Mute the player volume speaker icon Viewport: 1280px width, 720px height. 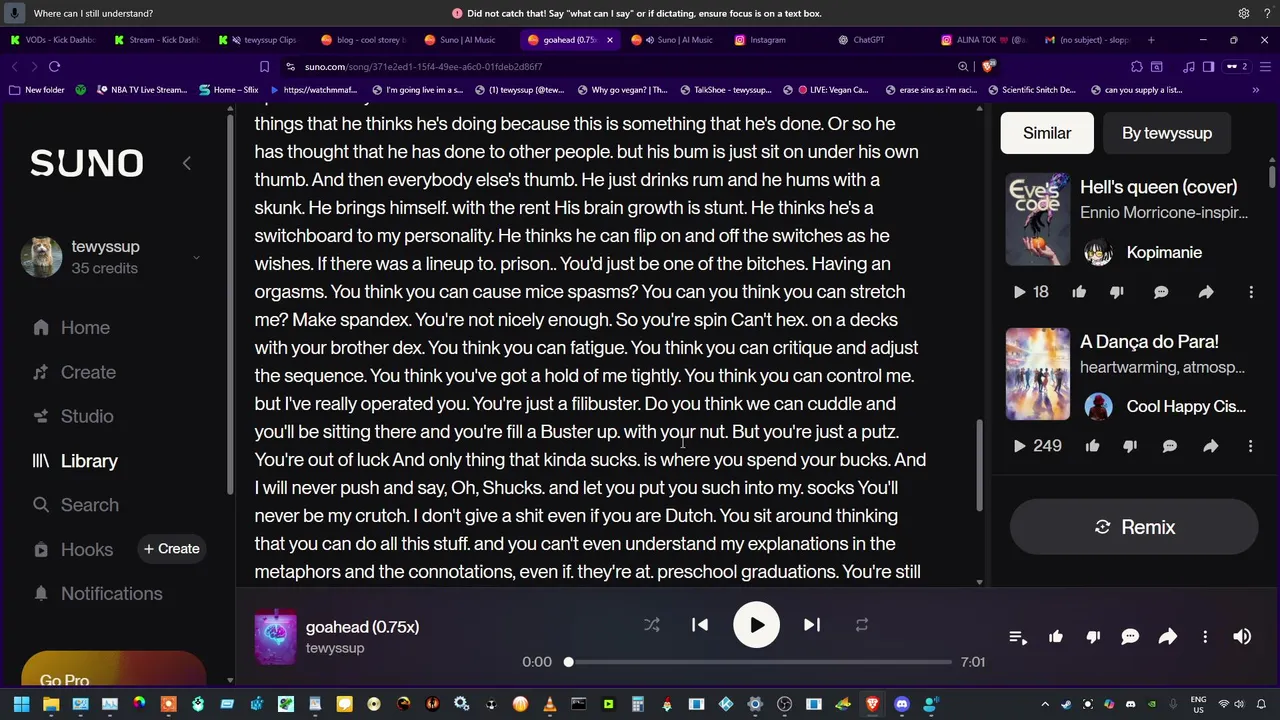pyautogui.click(x=1242, y=637)
